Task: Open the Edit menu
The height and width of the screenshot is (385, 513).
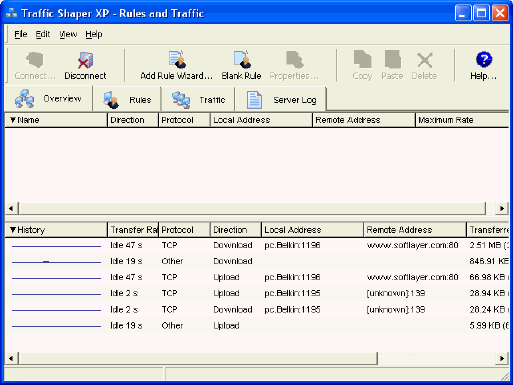Action: click(43, 34)
